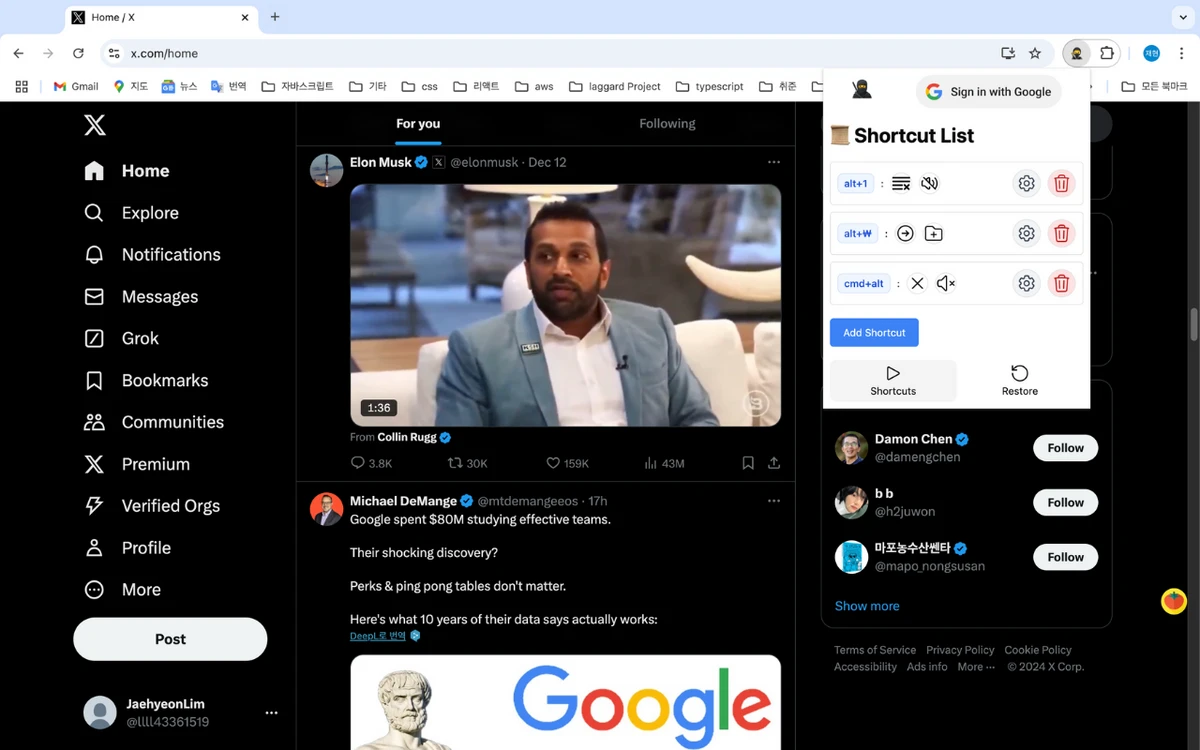Click the DeepL로 번역 link
This screenshot has height=750, width=1200.
[x=378, y=636]
